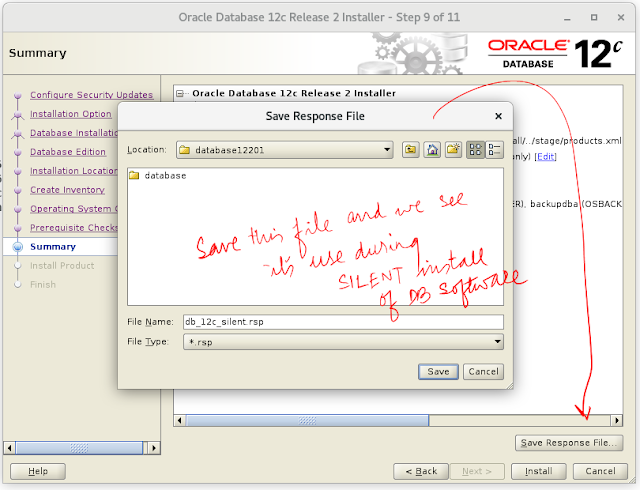This screenshot has height=490, width=640.
Task: Close the Save Response File dialog
Action: click(x=498, y=116)
